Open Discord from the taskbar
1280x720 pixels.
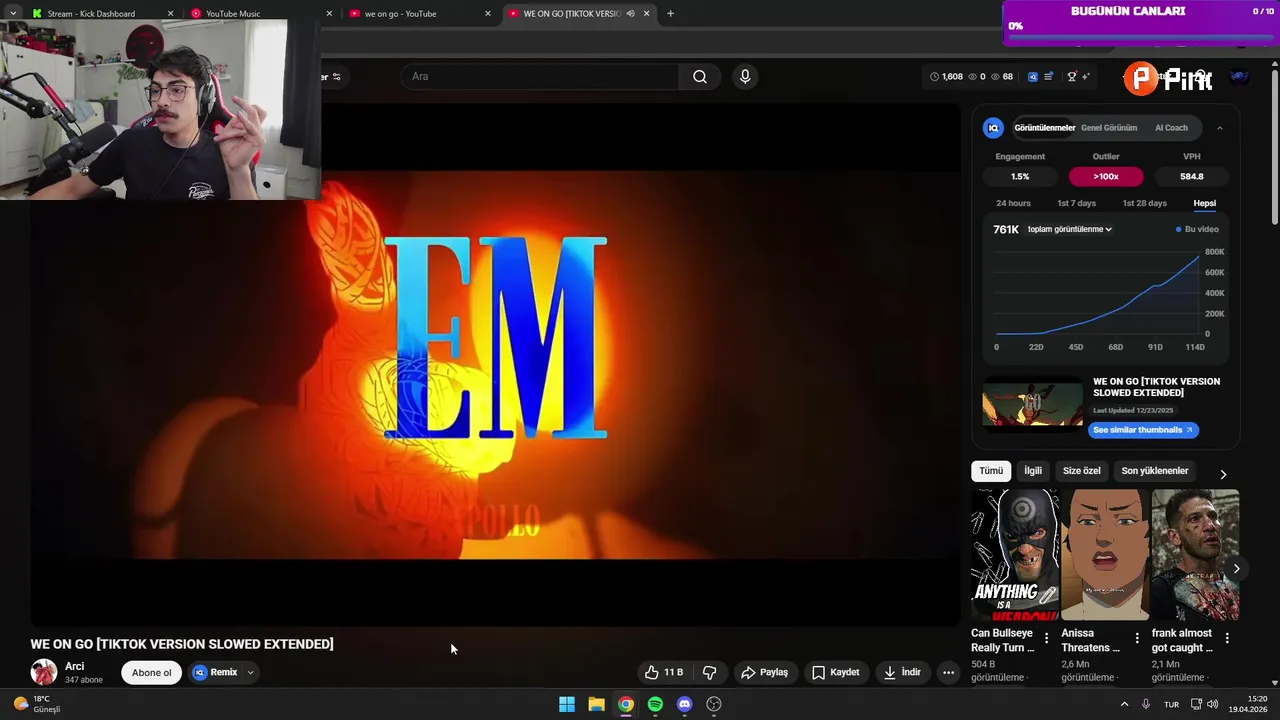point(684,704)
